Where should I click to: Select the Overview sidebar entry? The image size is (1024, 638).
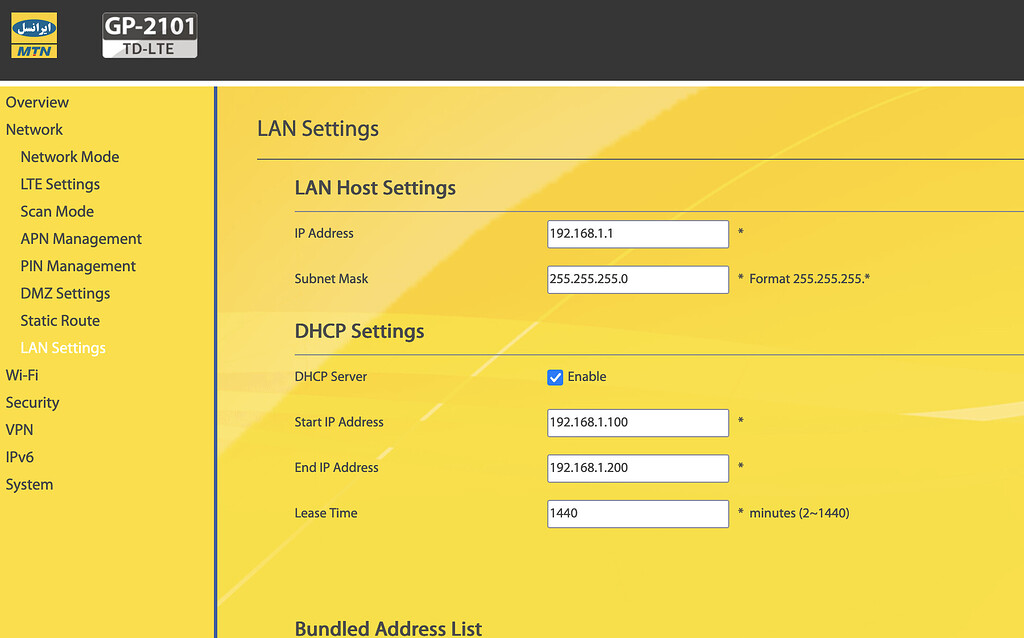[37, 102]
